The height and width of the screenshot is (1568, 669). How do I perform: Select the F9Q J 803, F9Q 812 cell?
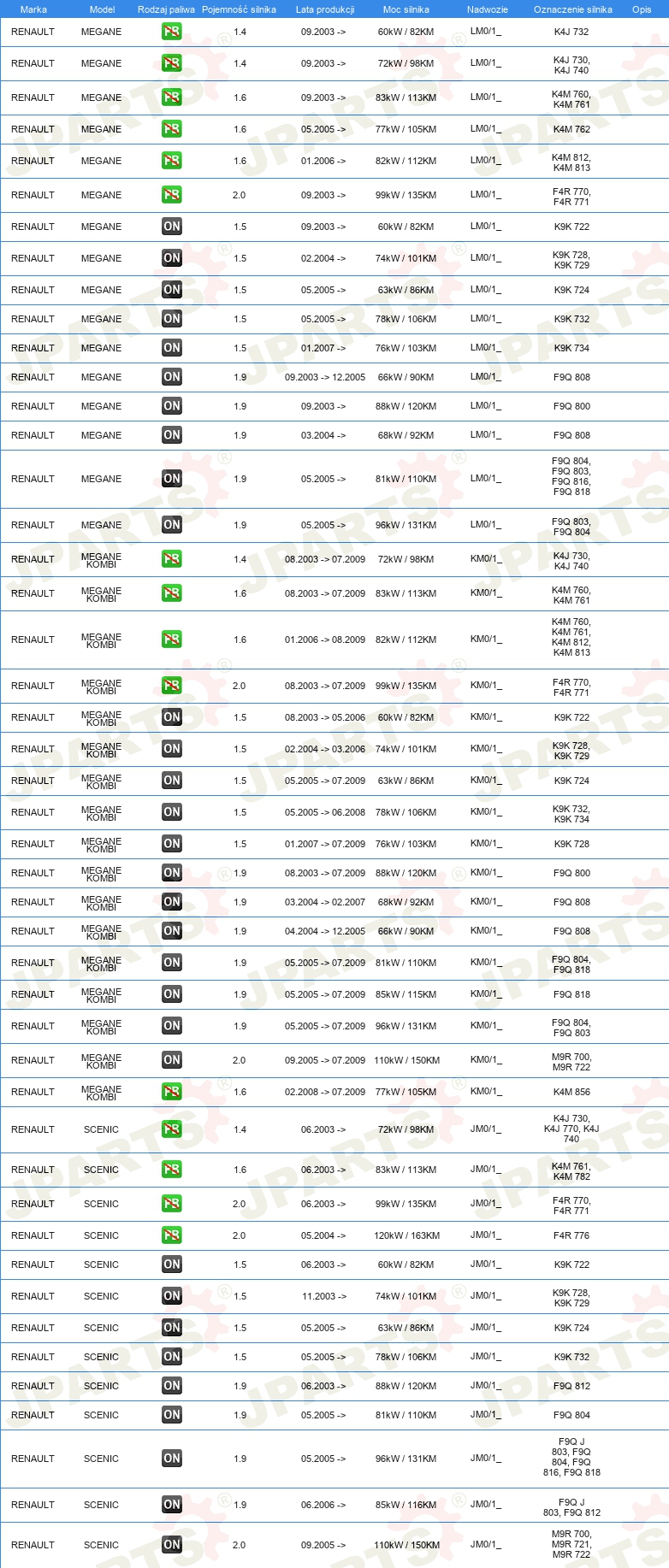(571, 1506)
